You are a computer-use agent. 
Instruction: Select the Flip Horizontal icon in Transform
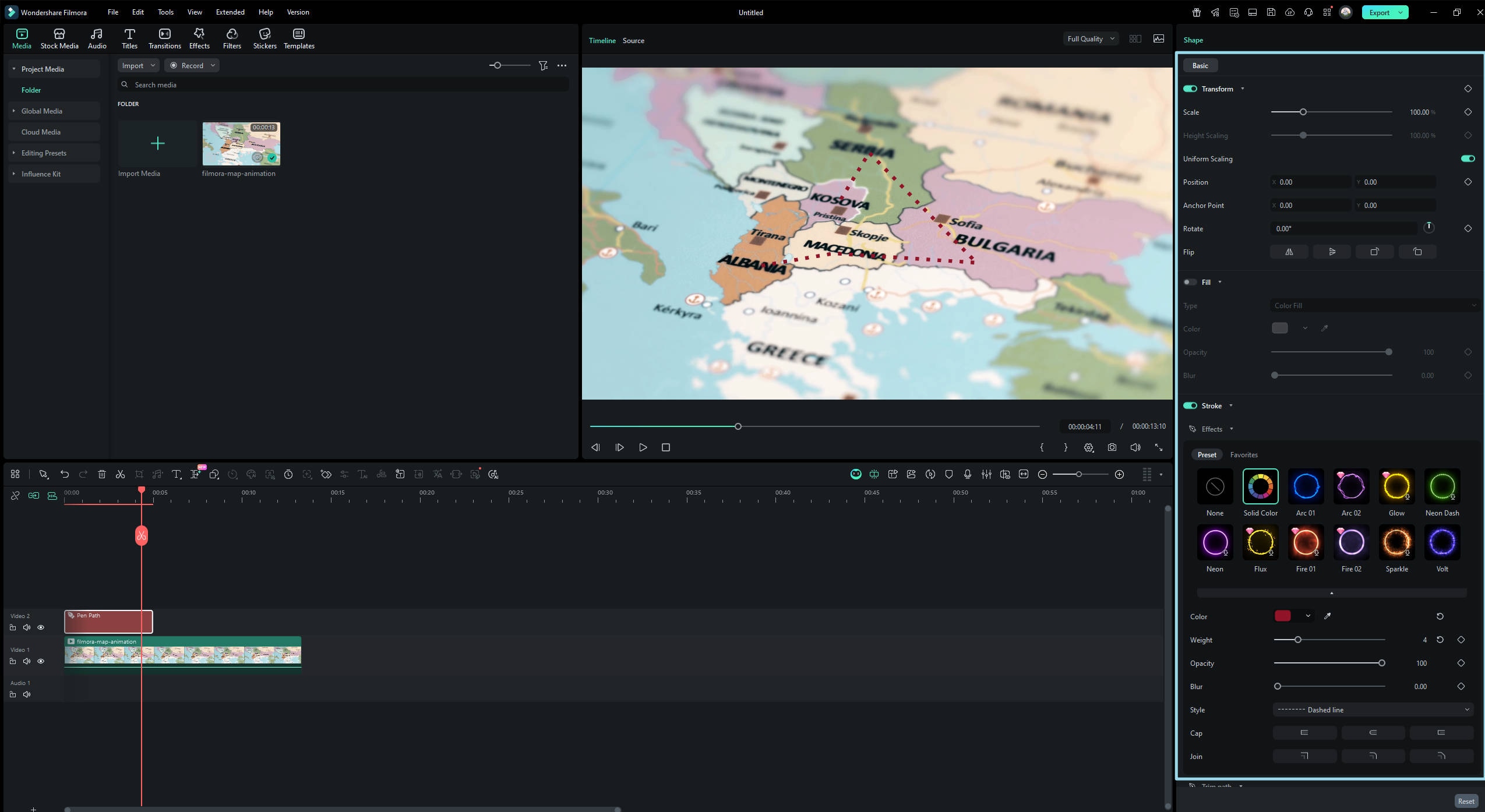pos(1289,251)
